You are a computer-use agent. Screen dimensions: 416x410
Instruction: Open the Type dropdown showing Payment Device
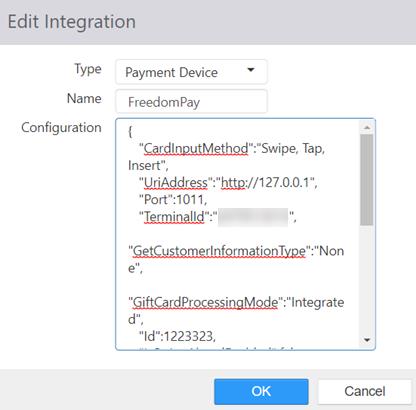[x=191, y=72]
